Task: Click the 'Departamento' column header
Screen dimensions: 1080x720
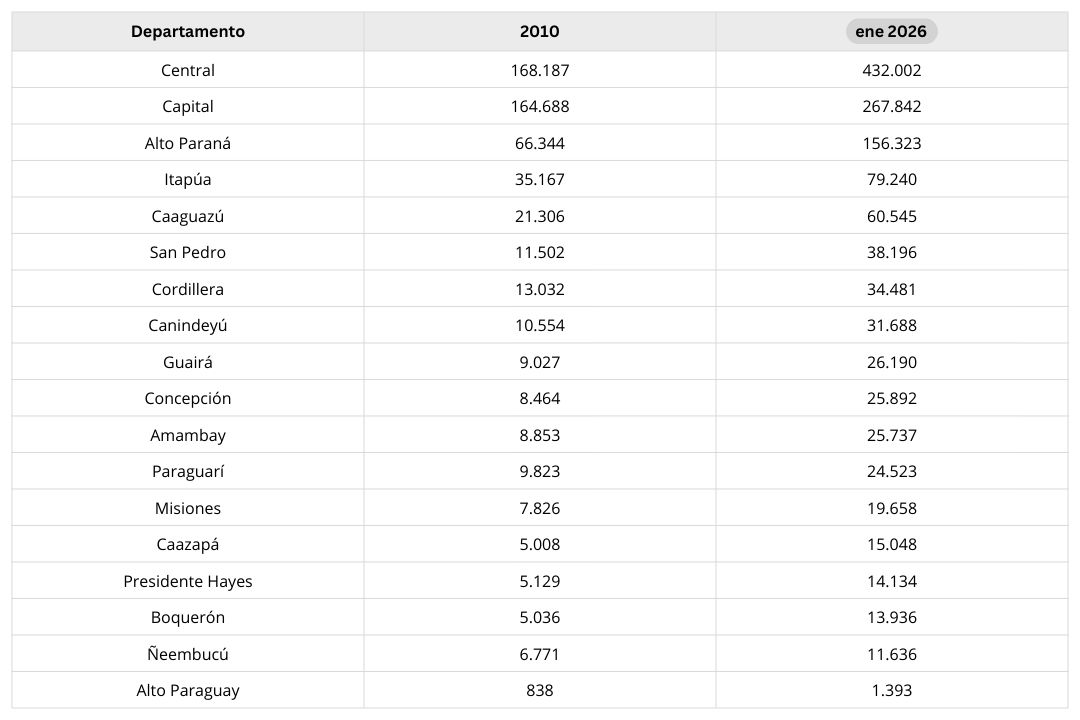Action: [188, 31]
